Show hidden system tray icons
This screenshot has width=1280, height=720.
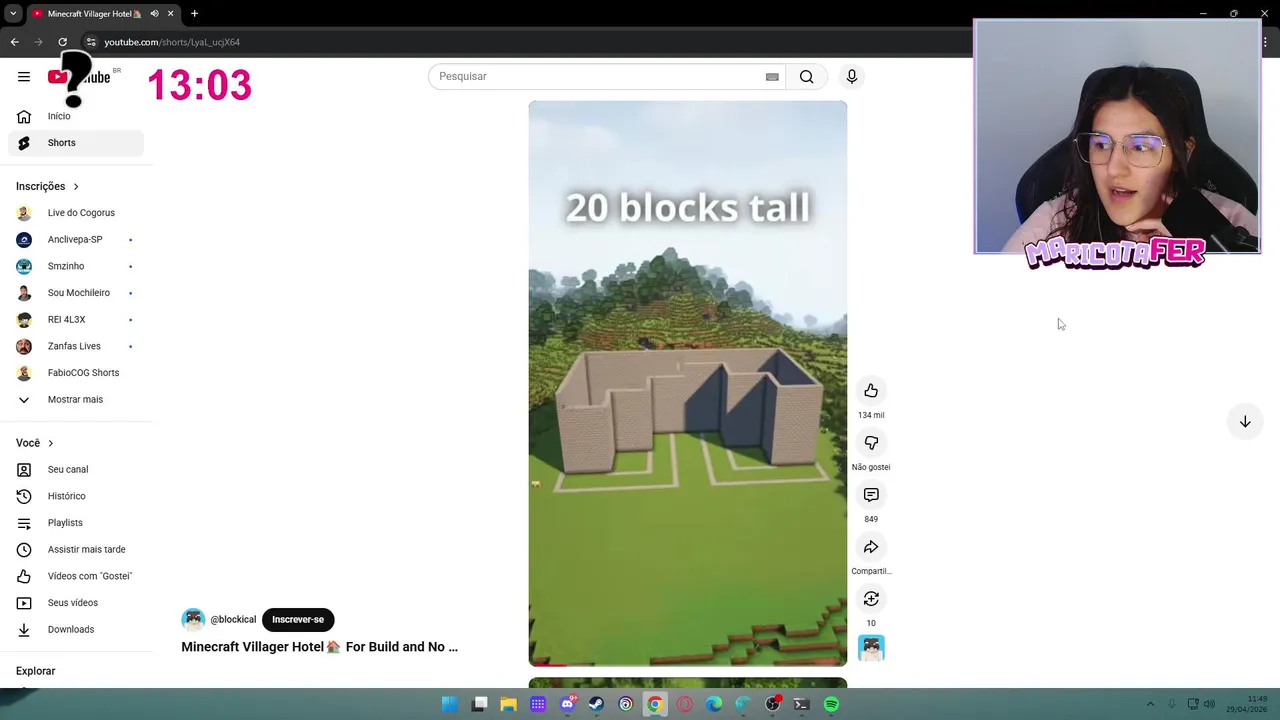(1150, 704)
